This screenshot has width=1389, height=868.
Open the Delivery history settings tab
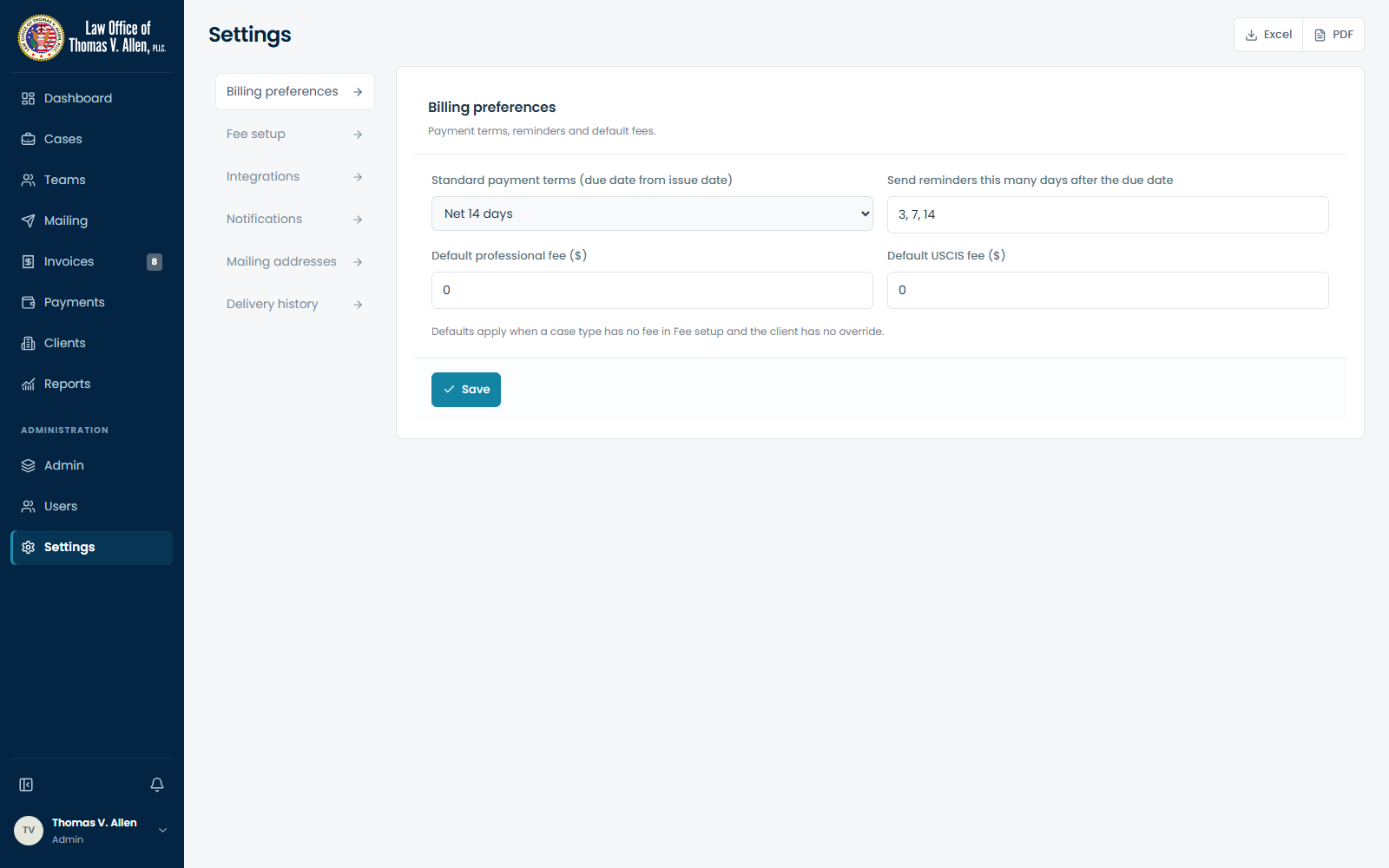click(295, 304)
